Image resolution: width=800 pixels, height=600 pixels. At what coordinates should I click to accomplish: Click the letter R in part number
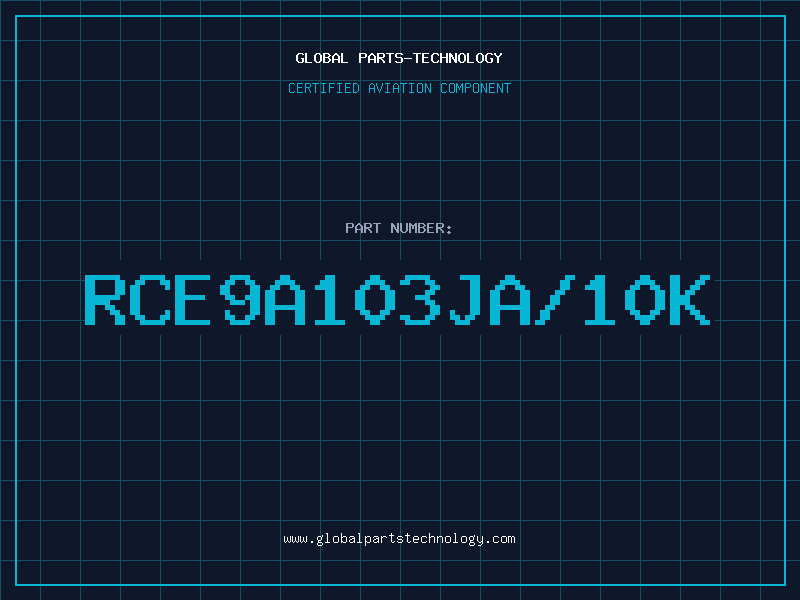[x=105, y=299]
